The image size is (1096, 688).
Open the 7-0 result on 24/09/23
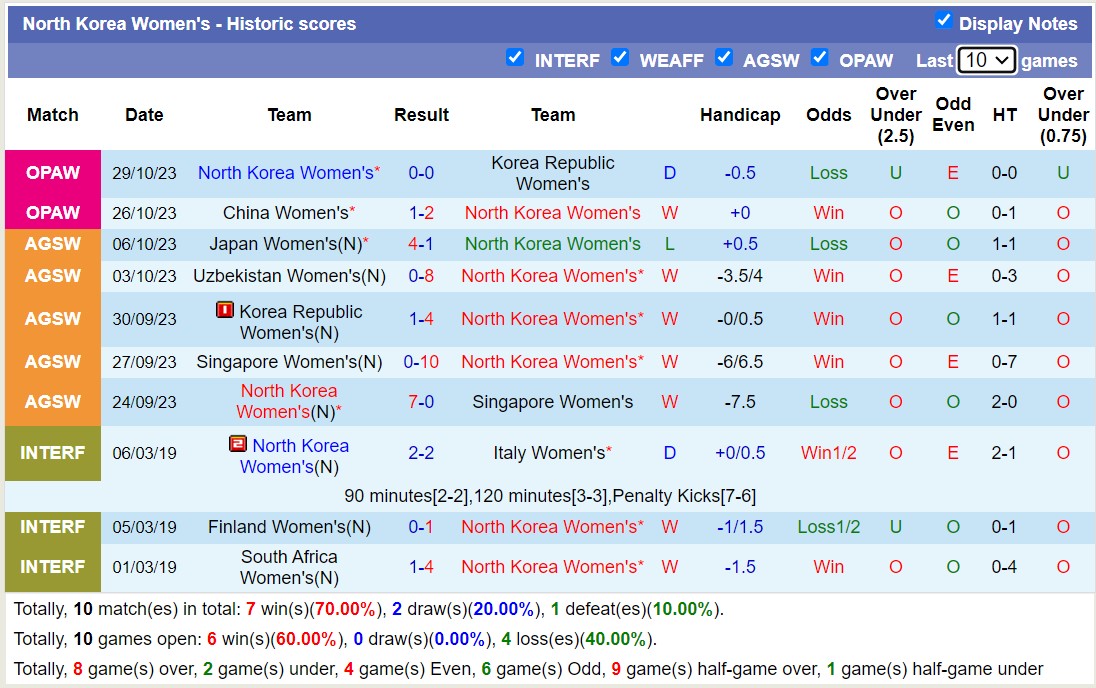[421, 402]
